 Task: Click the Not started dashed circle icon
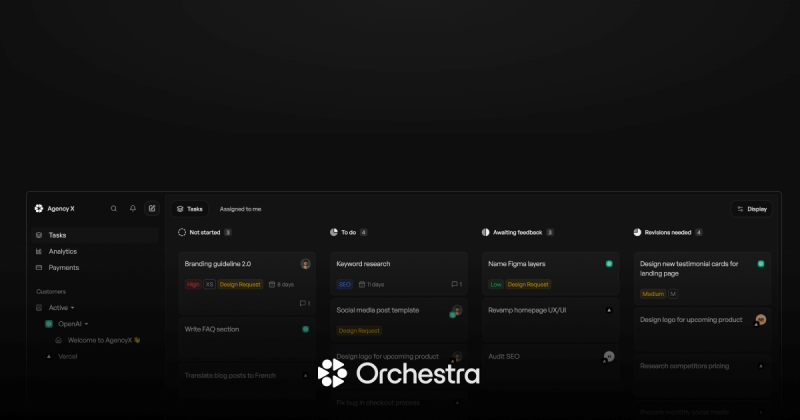point(182,232)
